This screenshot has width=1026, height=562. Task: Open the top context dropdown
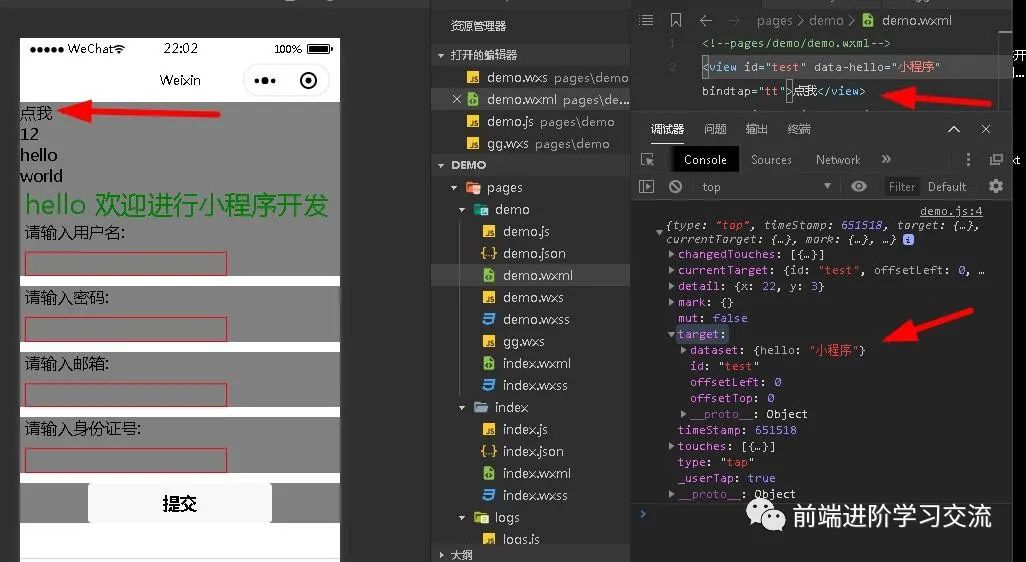[x=766, y=187]
